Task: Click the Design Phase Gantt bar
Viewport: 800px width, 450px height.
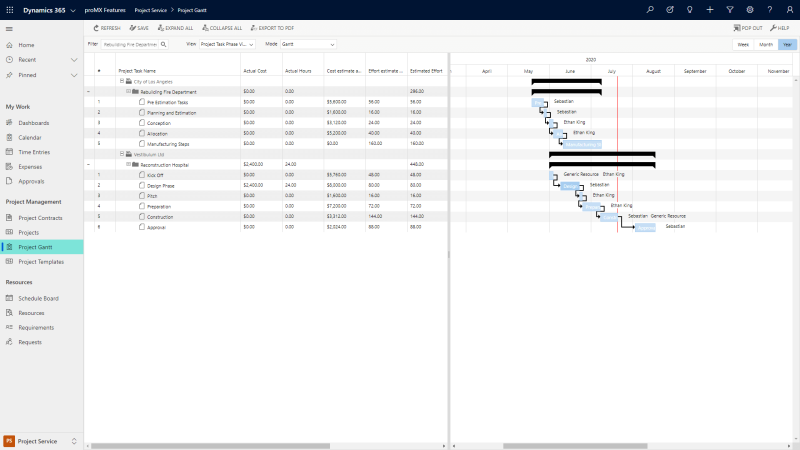Action: [569, 185]
